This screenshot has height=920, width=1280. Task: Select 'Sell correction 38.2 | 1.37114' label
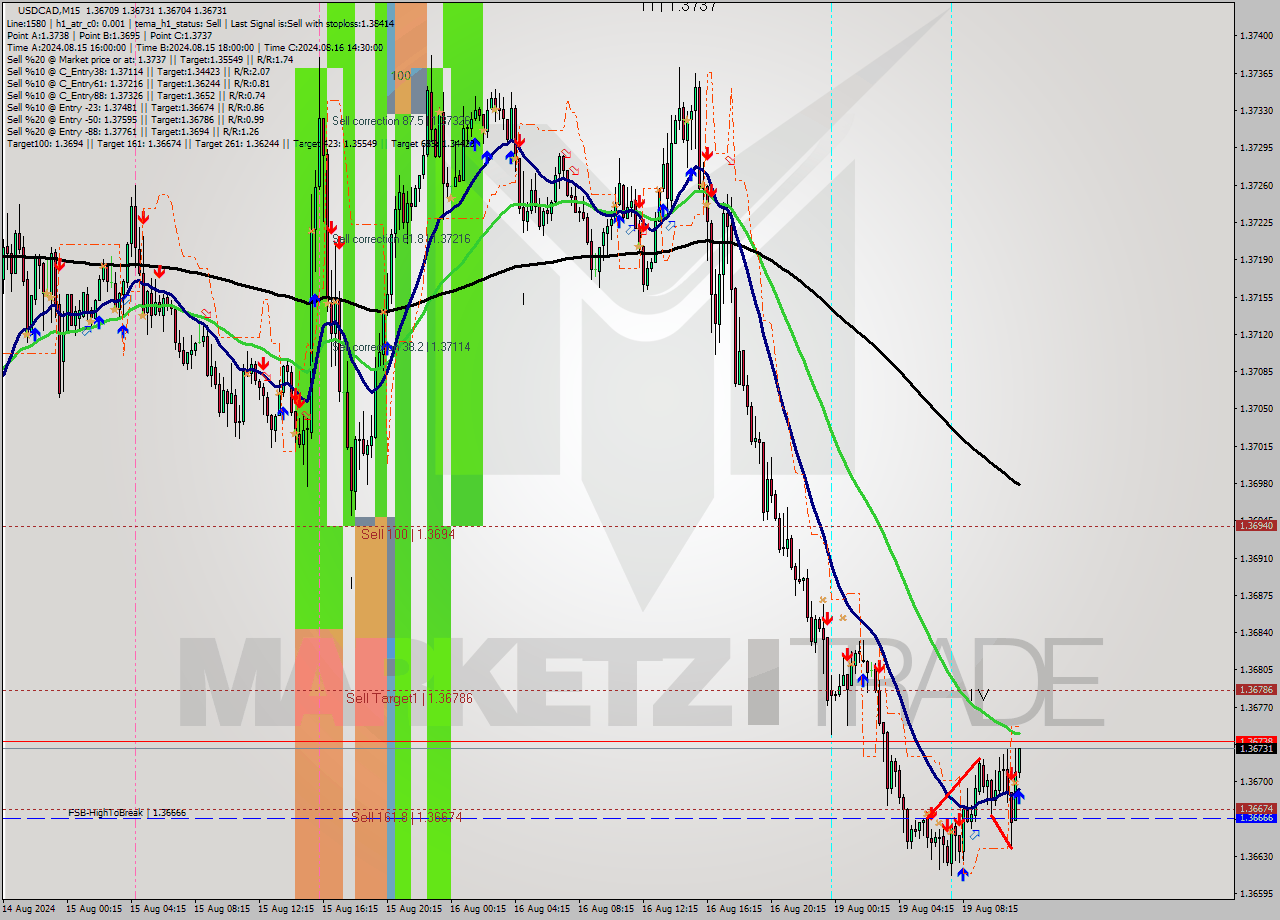[x=401, y=347]
